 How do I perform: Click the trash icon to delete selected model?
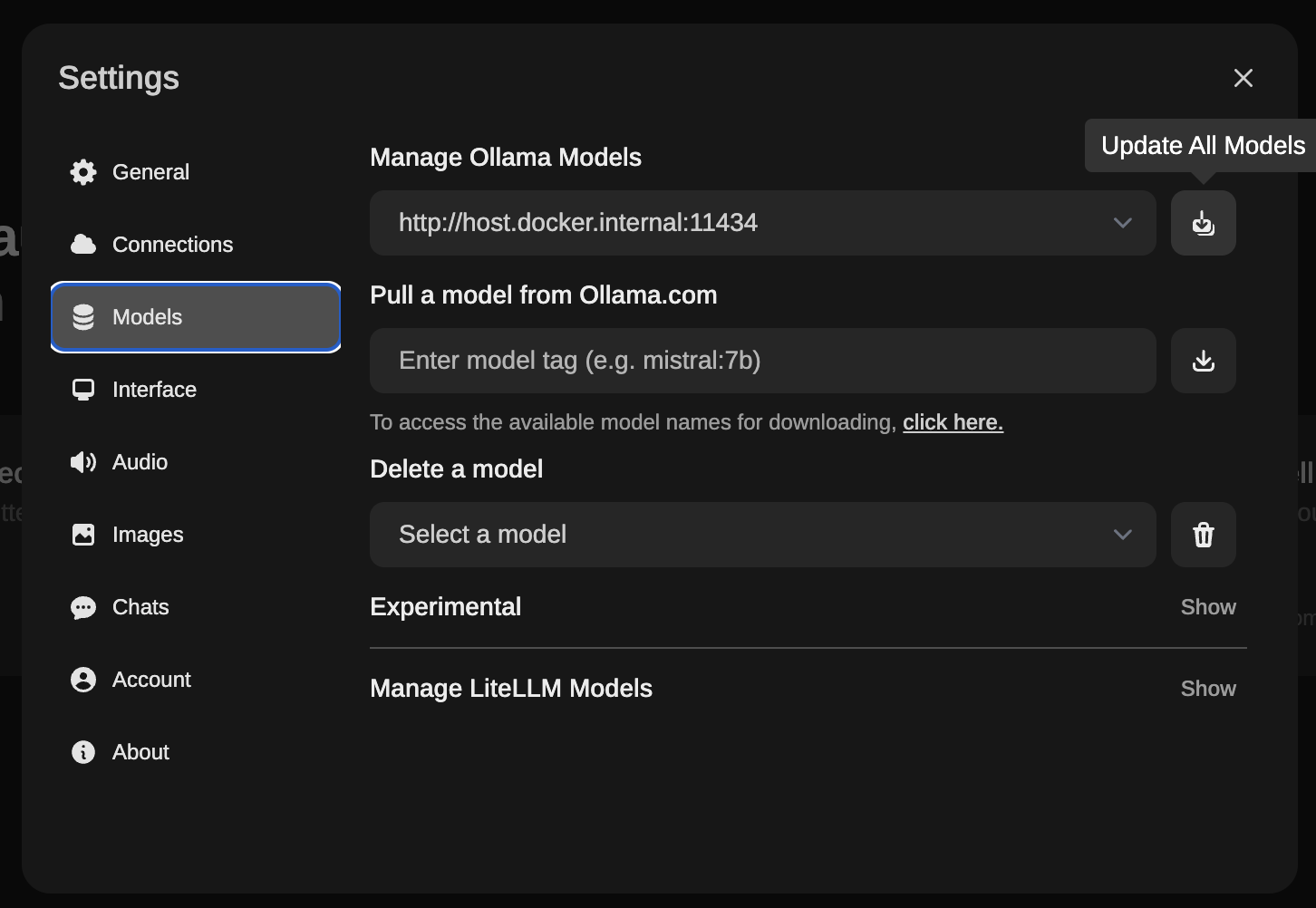coord(1203,535)
